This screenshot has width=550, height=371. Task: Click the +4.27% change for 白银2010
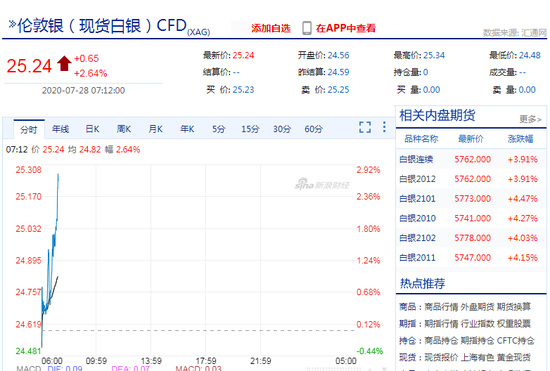tap(523, 218)
